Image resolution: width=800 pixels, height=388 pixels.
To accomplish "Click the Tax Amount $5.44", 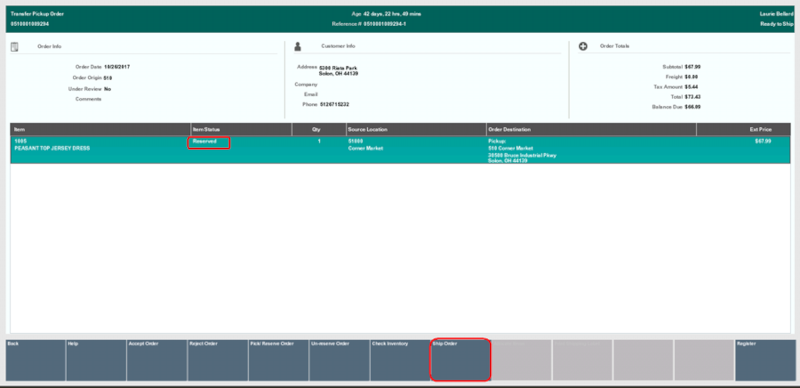I will tap(692, 87).
